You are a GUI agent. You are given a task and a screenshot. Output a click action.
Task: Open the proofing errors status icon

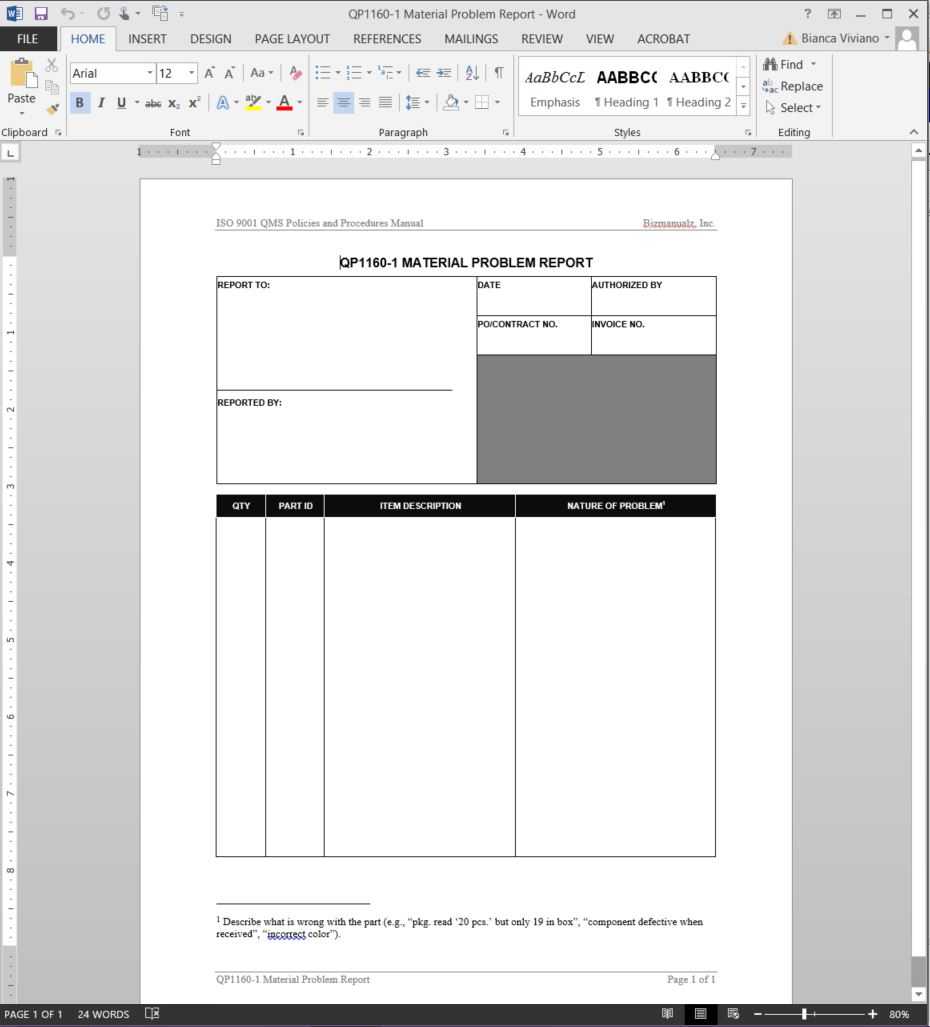coord(151,1013)
